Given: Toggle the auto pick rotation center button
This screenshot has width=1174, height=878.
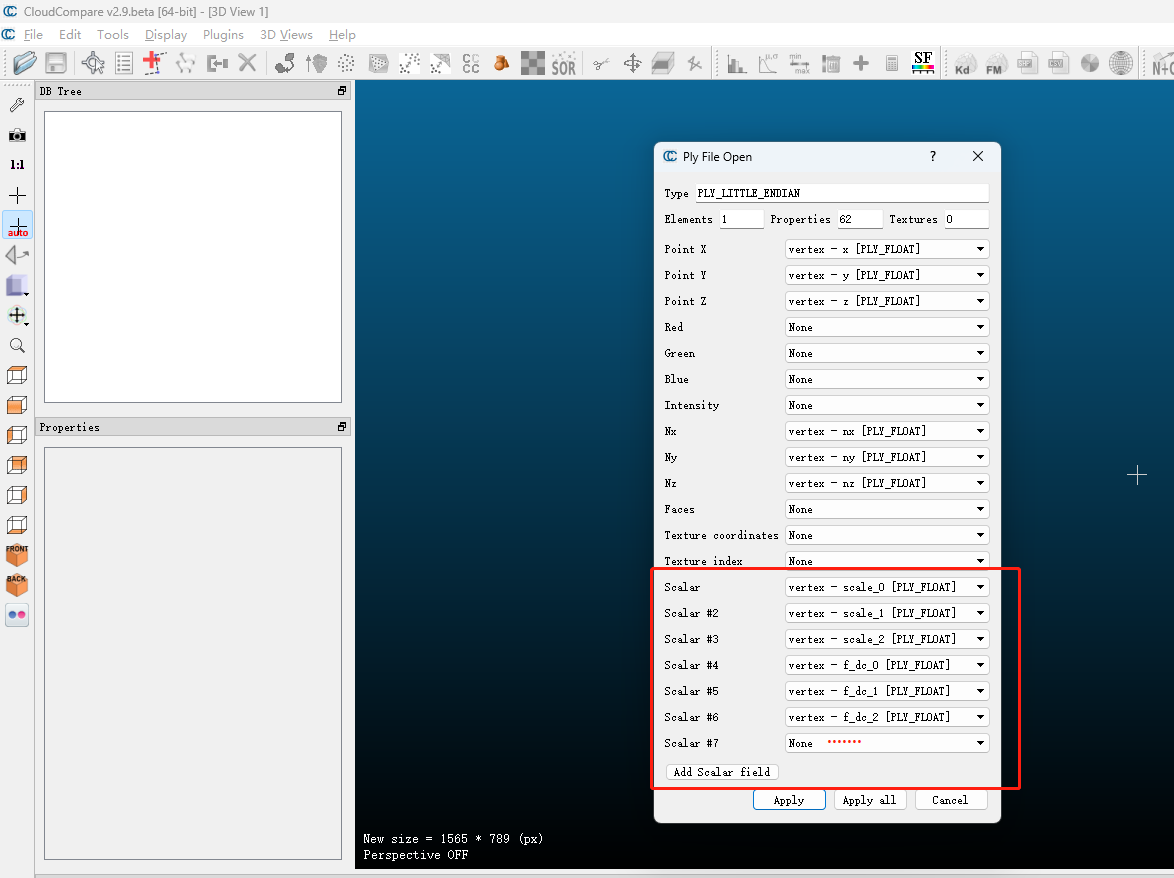Looking at the screenshot, I should coord(18,225).
